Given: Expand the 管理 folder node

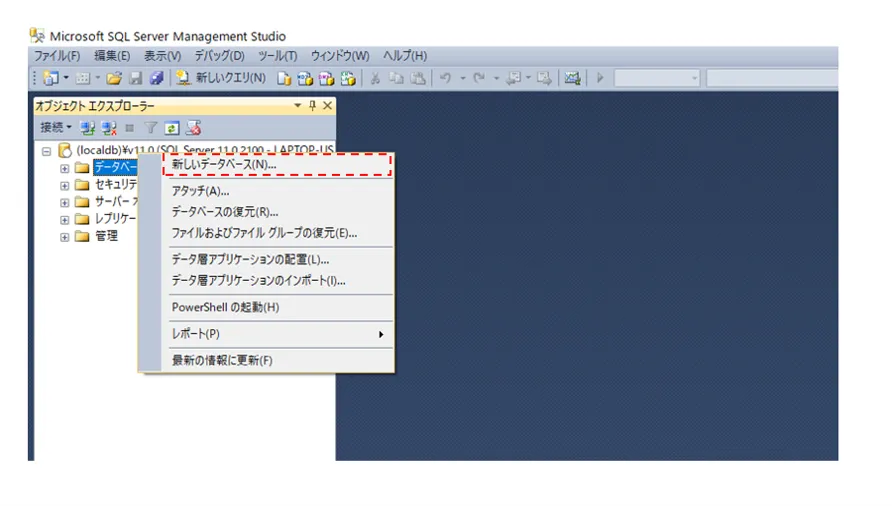Looking at the screenshot, I should 65,236.
